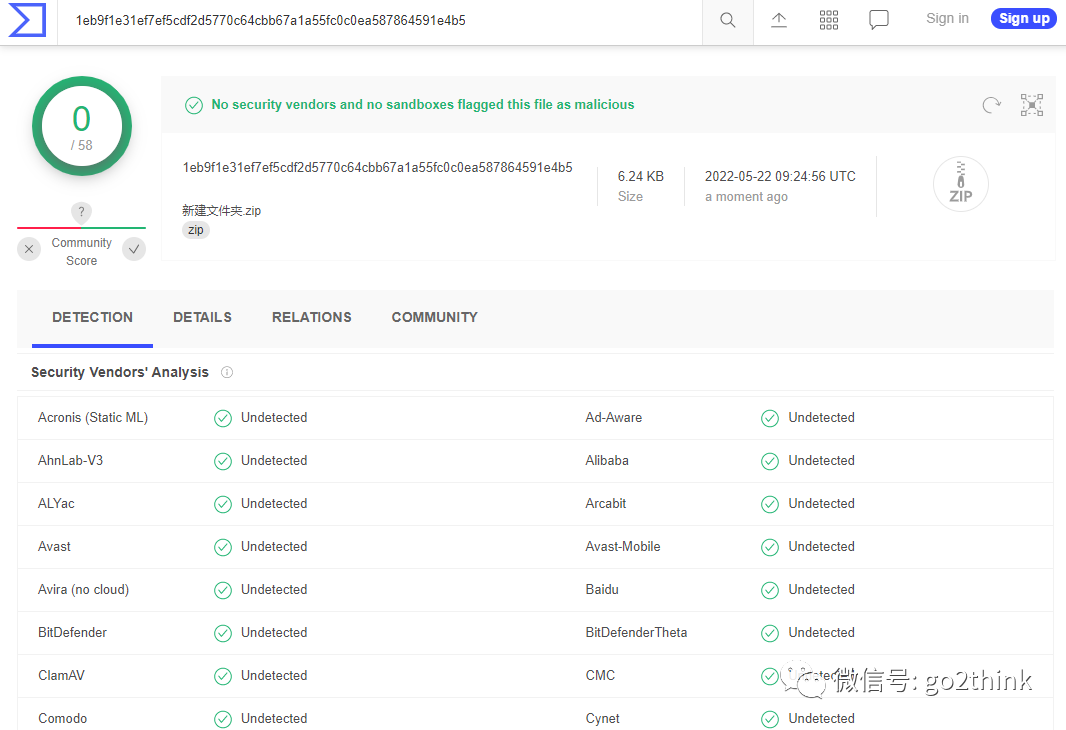1066x730 pixels.
Task: Click the CMC vendor name
Action: [600, 676]
